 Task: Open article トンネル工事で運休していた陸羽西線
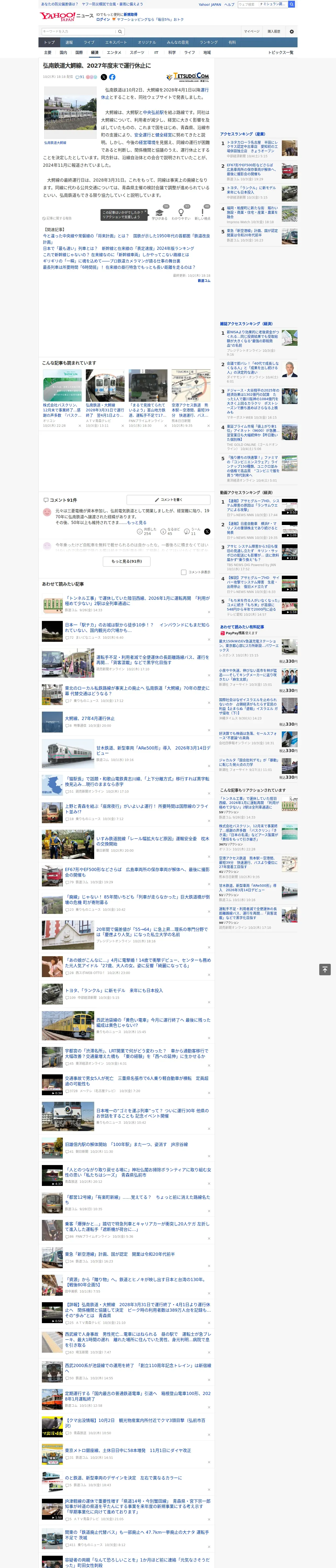[x=137, y=601]
